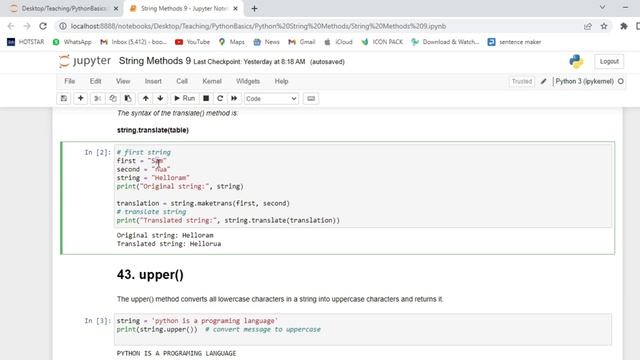Restart the kernel and run all cells

(234, 98)
